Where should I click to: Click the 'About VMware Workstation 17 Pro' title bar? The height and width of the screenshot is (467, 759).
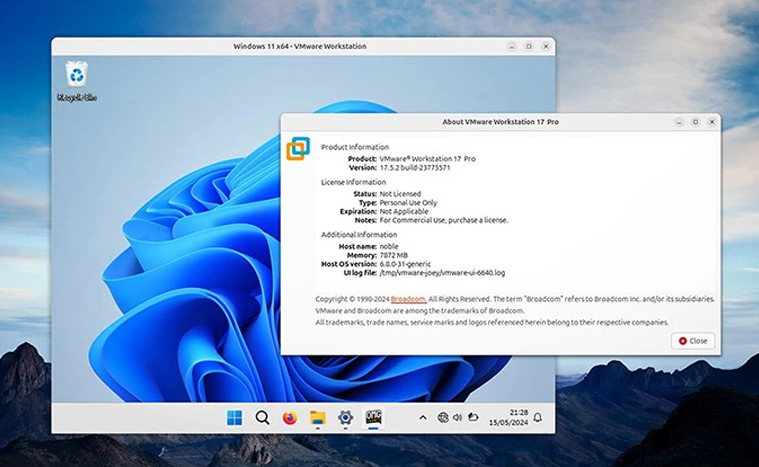(500, 122)
